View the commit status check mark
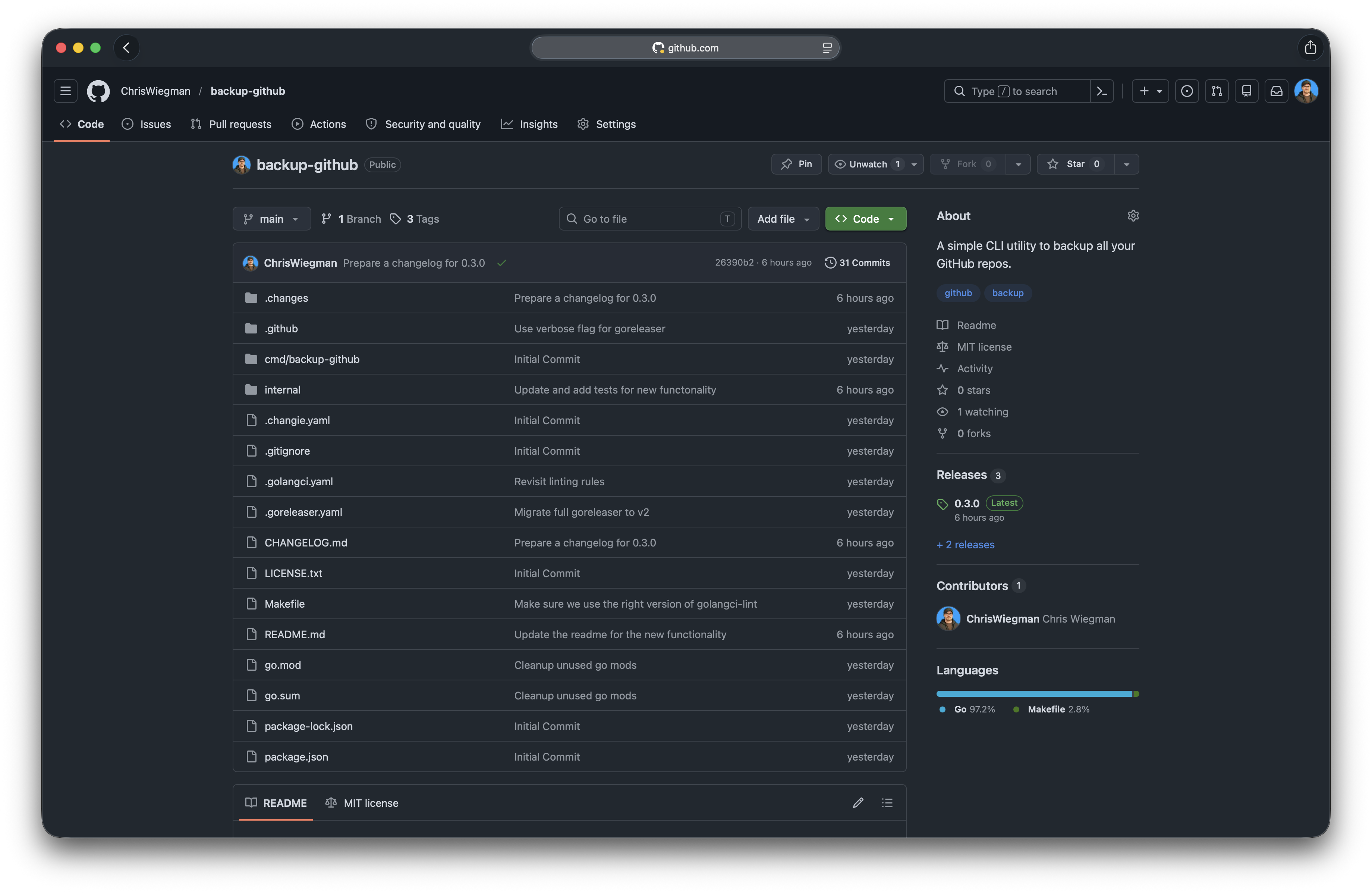1372x893 pixels. (x=501, y=263)
